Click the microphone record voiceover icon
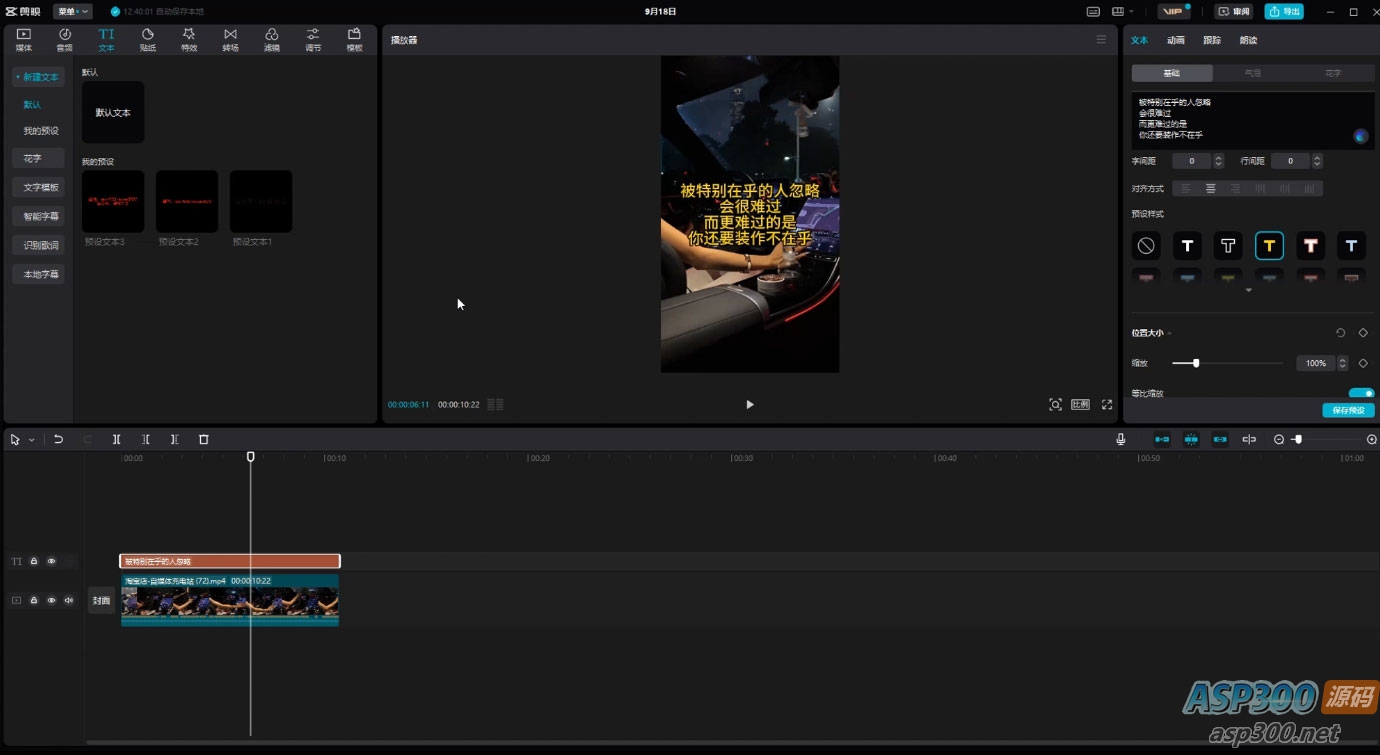 point(1120,439)
